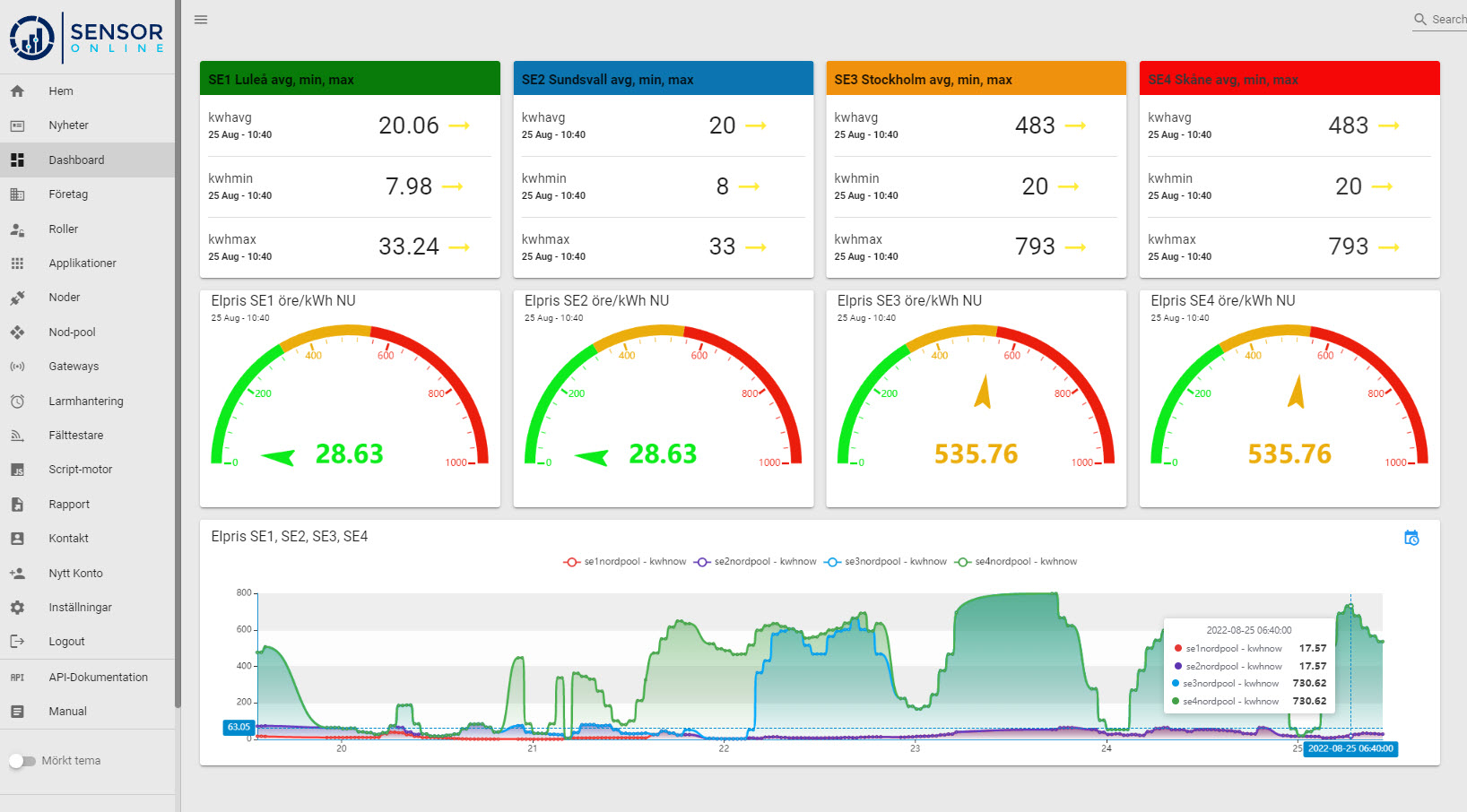
Task: Toggle se1nordpool series in chart legend
Action: [x=624, y=562]
